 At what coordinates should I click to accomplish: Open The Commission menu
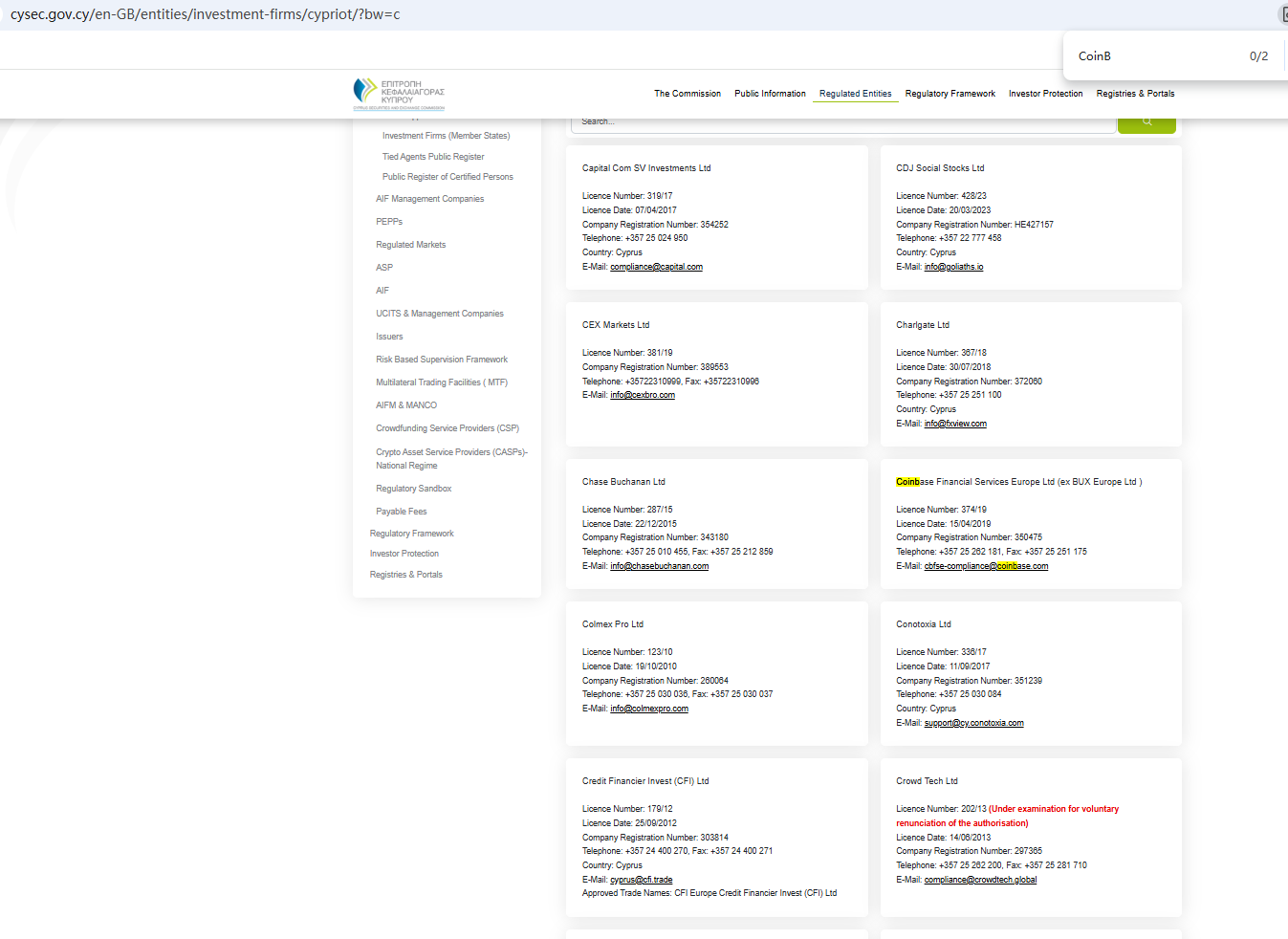687,94
